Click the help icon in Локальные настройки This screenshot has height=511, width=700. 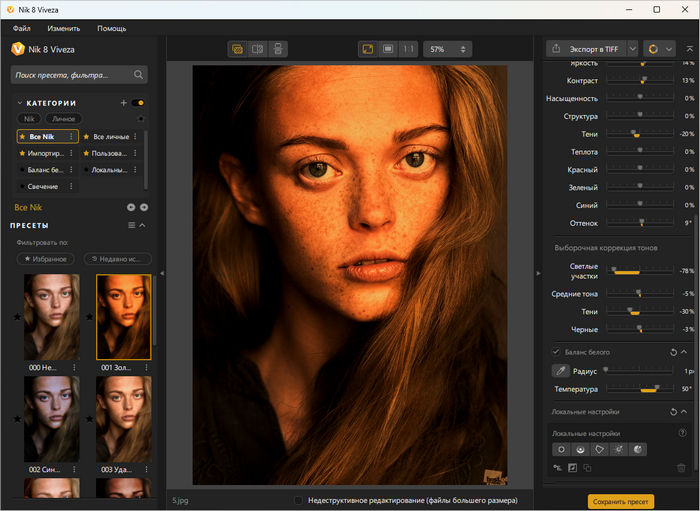click(682, 433)
